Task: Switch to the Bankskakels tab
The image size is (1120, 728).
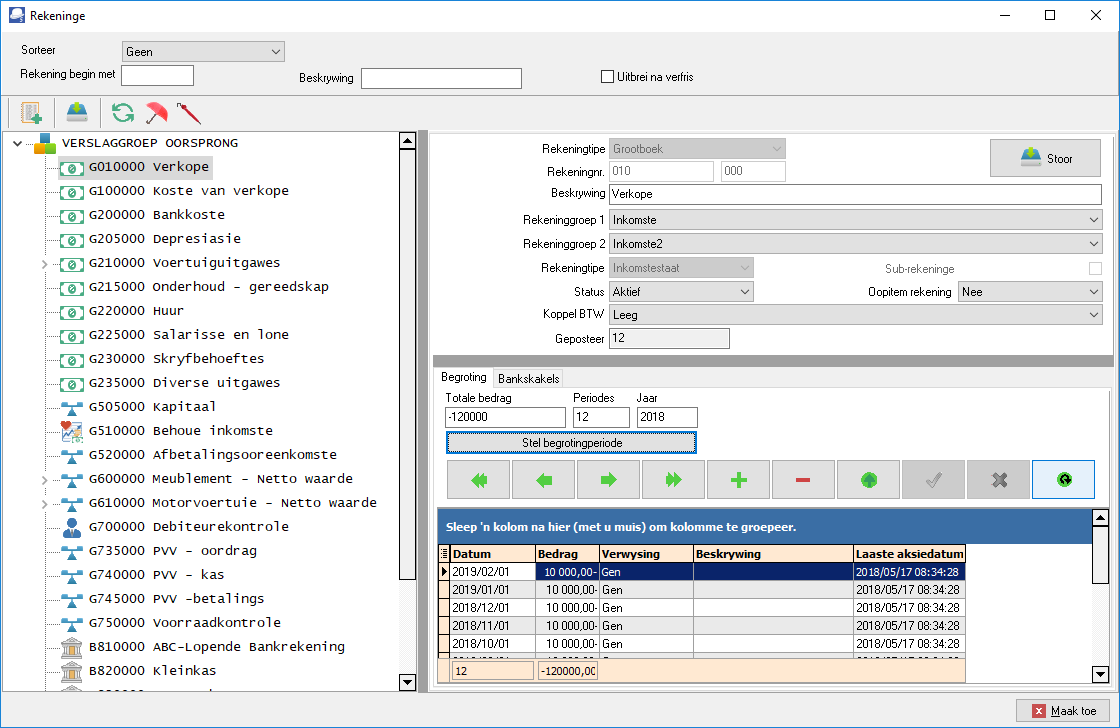Action: click(529, 379)
